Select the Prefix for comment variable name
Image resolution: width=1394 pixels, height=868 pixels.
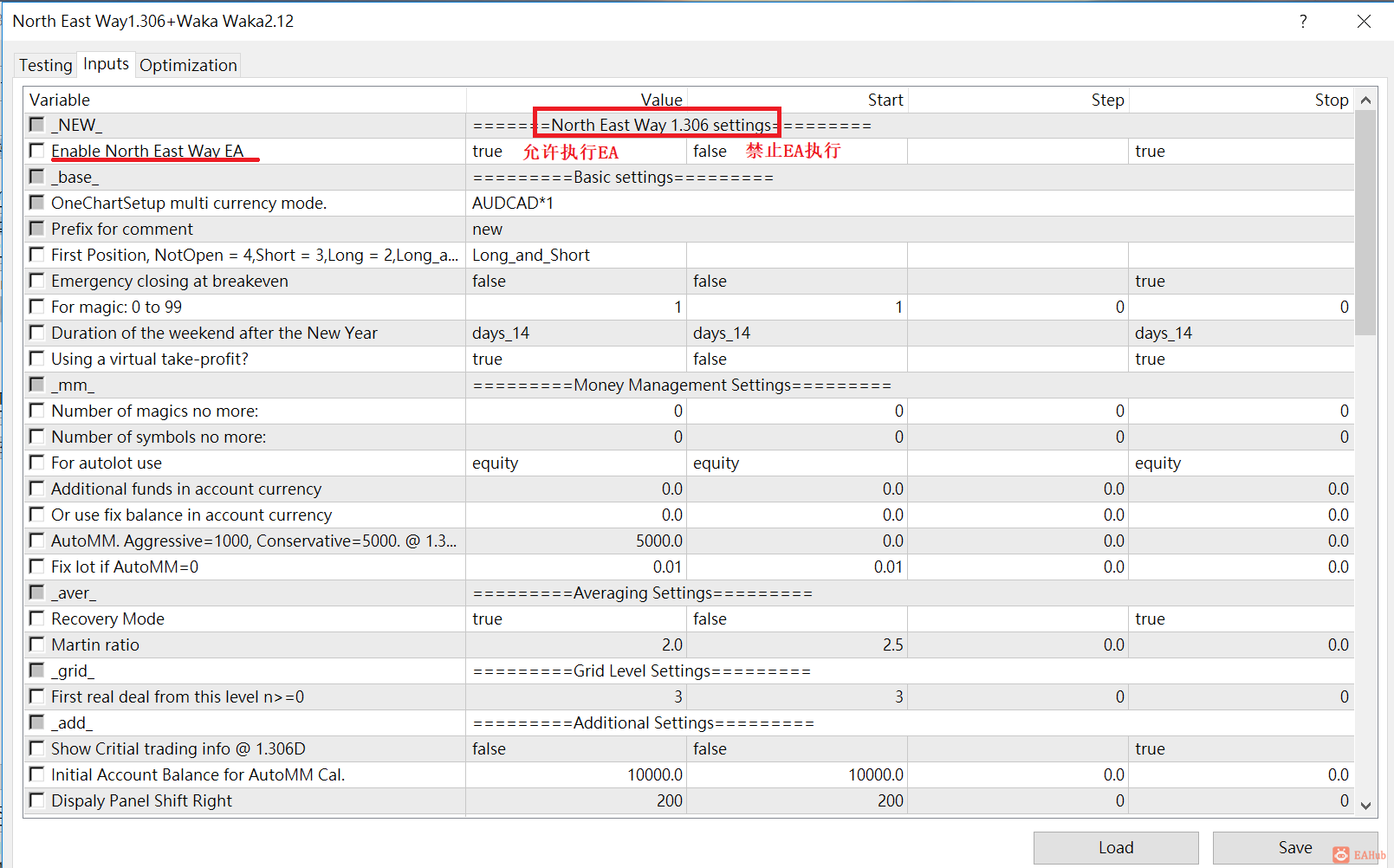[122, 229]
